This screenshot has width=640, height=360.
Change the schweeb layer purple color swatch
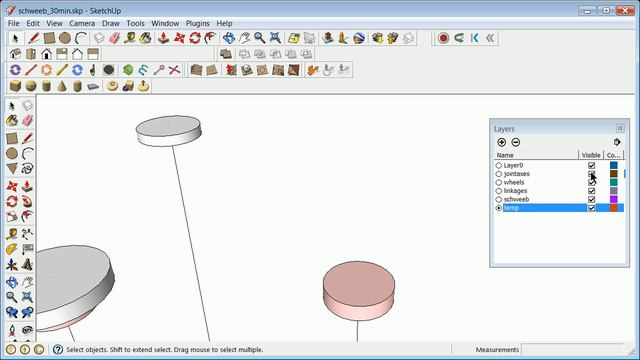pos(613,200)
